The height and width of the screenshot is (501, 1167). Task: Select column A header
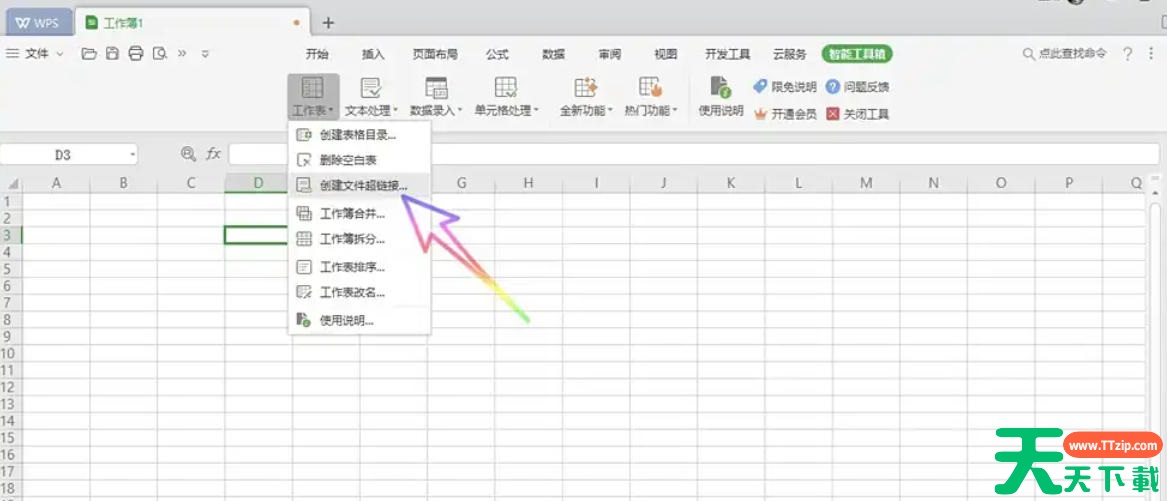click(x=56, y=183)
